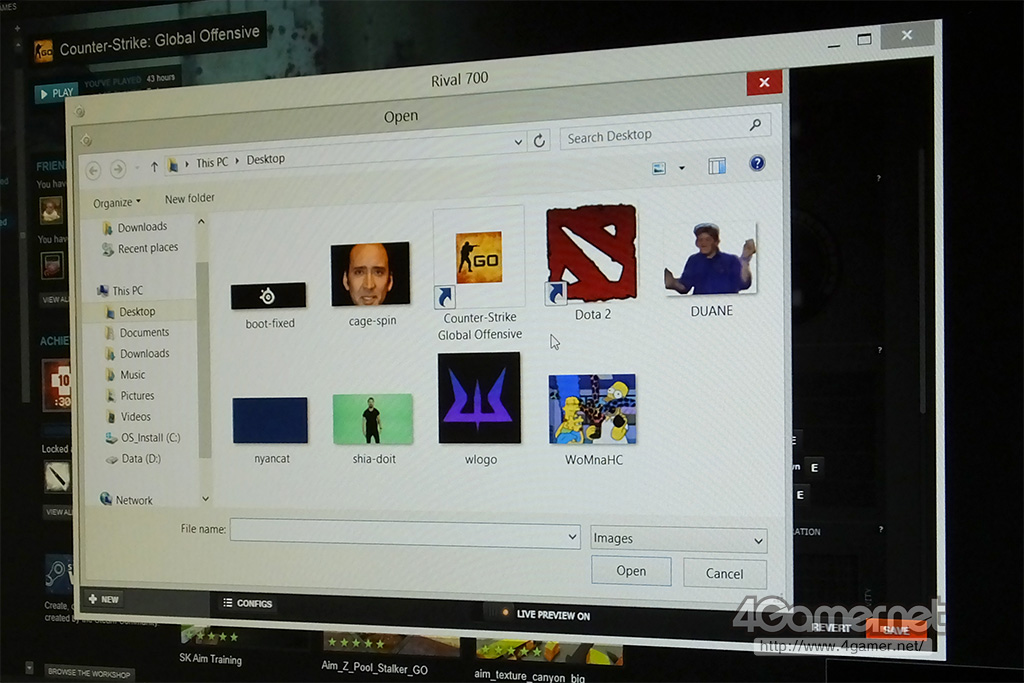Click the Cancel button
This screenshot has height=683, width=1024.
pyautogui.click(x=724, y=573)
